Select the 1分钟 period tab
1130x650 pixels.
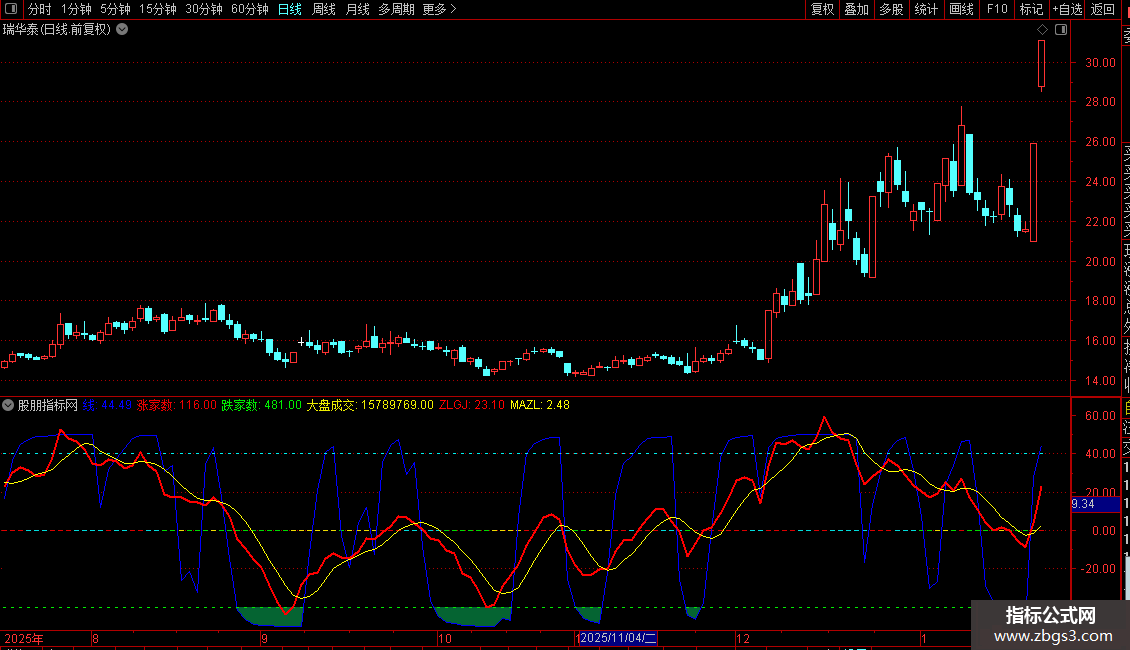coord(76,9)
